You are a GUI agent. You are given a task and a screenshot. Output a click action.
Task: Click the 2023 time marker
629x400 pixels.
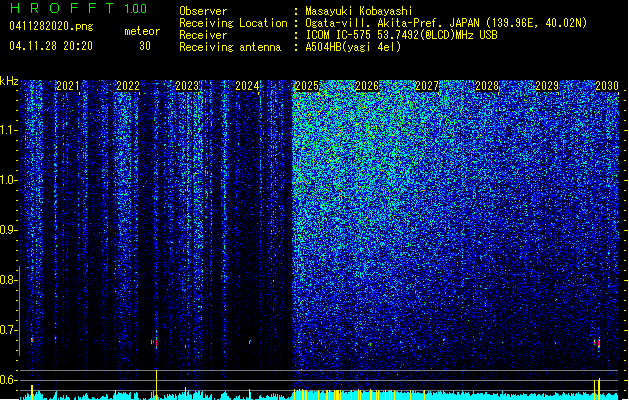coord(187,86)
